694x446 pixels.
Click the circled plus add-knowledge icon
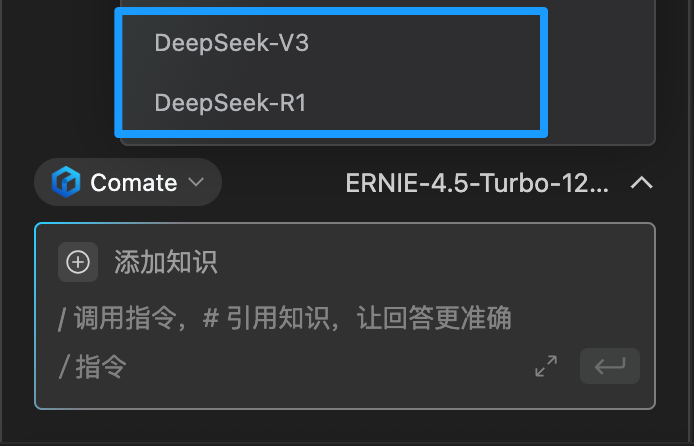[x=78, y=262]
